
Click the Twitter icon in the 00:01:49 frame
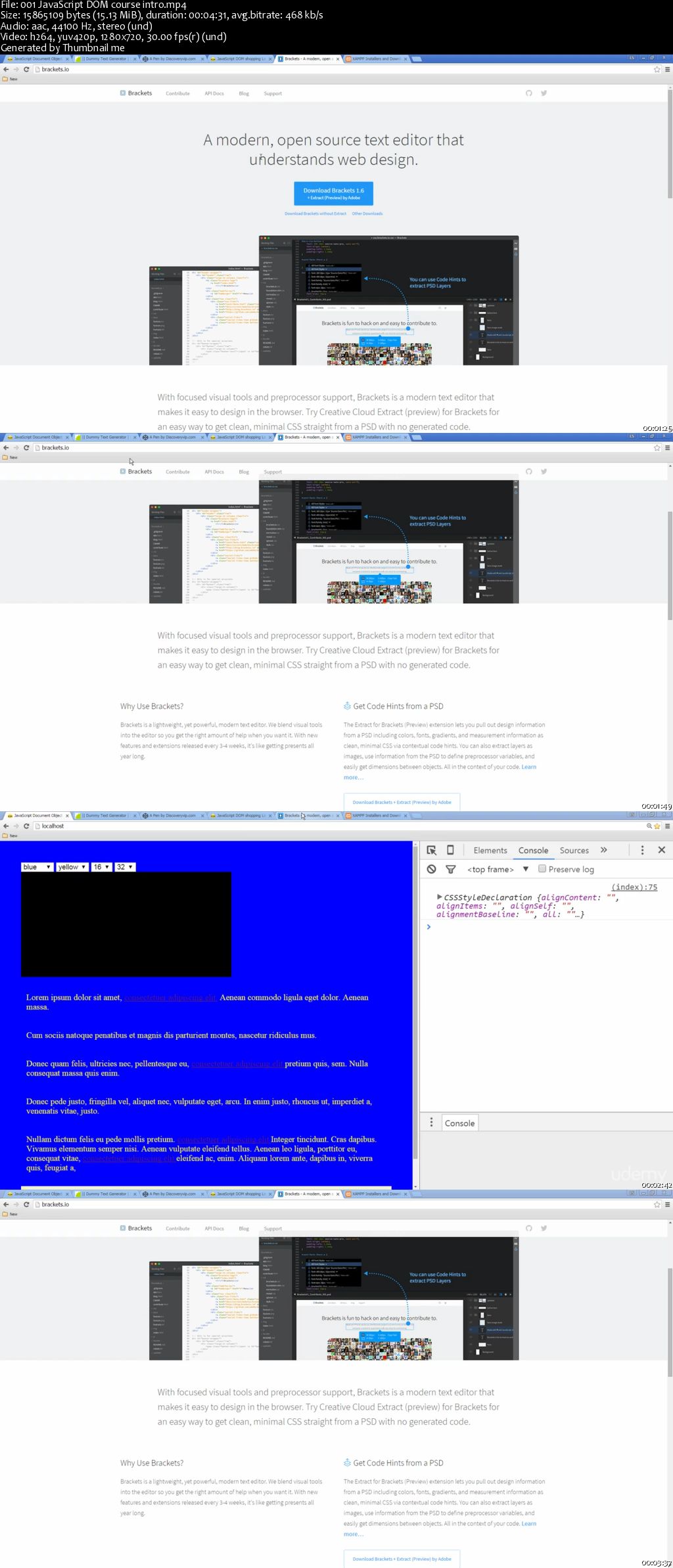(x=544, y=472)
